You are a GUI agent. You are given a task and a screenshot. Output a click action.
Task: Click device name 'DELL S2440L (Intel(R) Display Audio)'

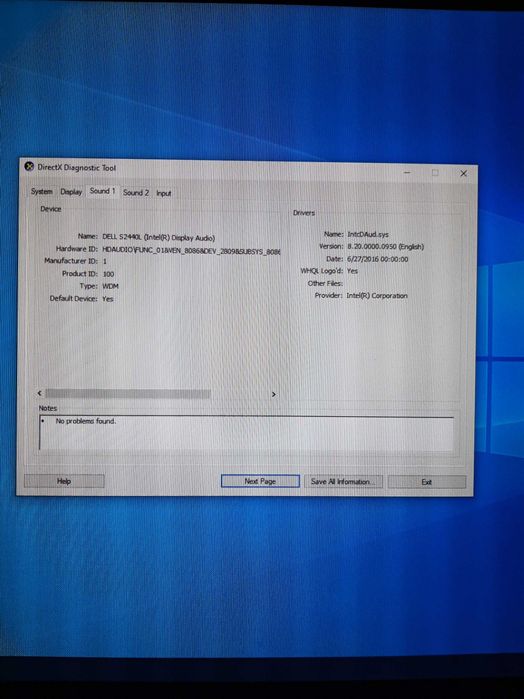[x=158, y=238]
